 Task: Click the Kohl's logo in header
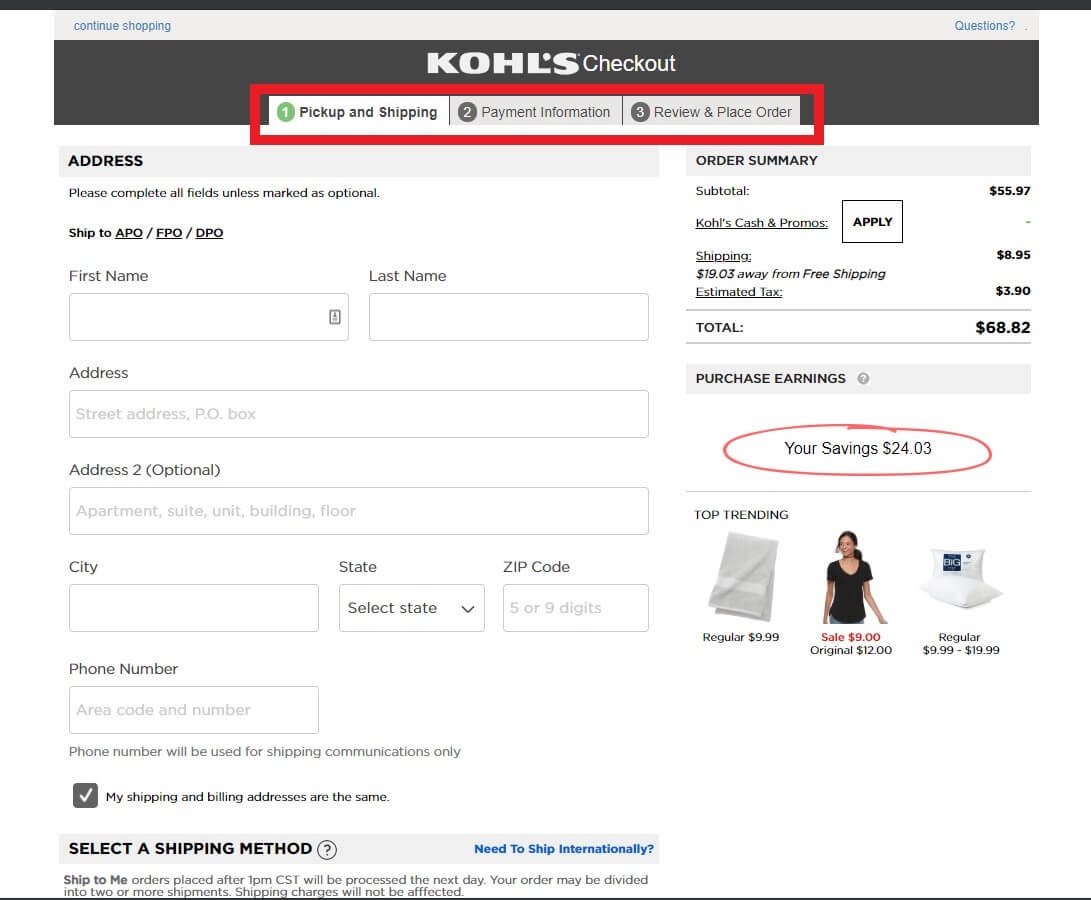[x=503, y=63]
